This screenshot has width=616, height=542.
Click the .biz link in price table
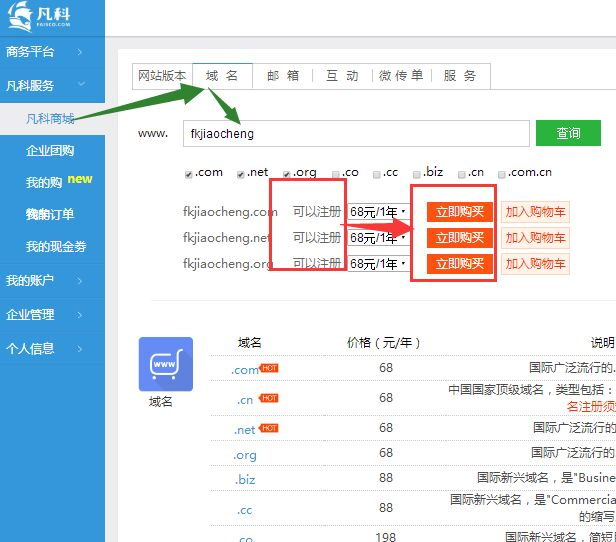click(245, 480)
